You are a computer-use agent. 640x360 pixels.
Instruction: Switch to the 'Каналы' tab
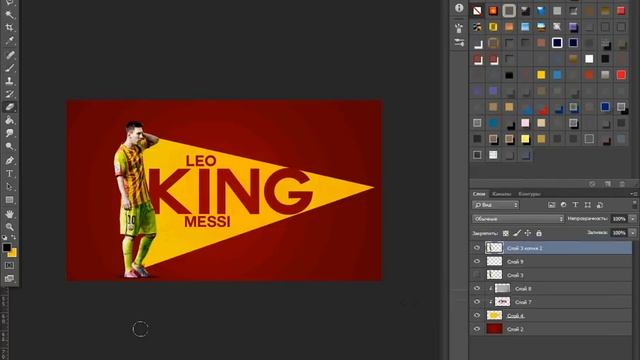(502, 194)
